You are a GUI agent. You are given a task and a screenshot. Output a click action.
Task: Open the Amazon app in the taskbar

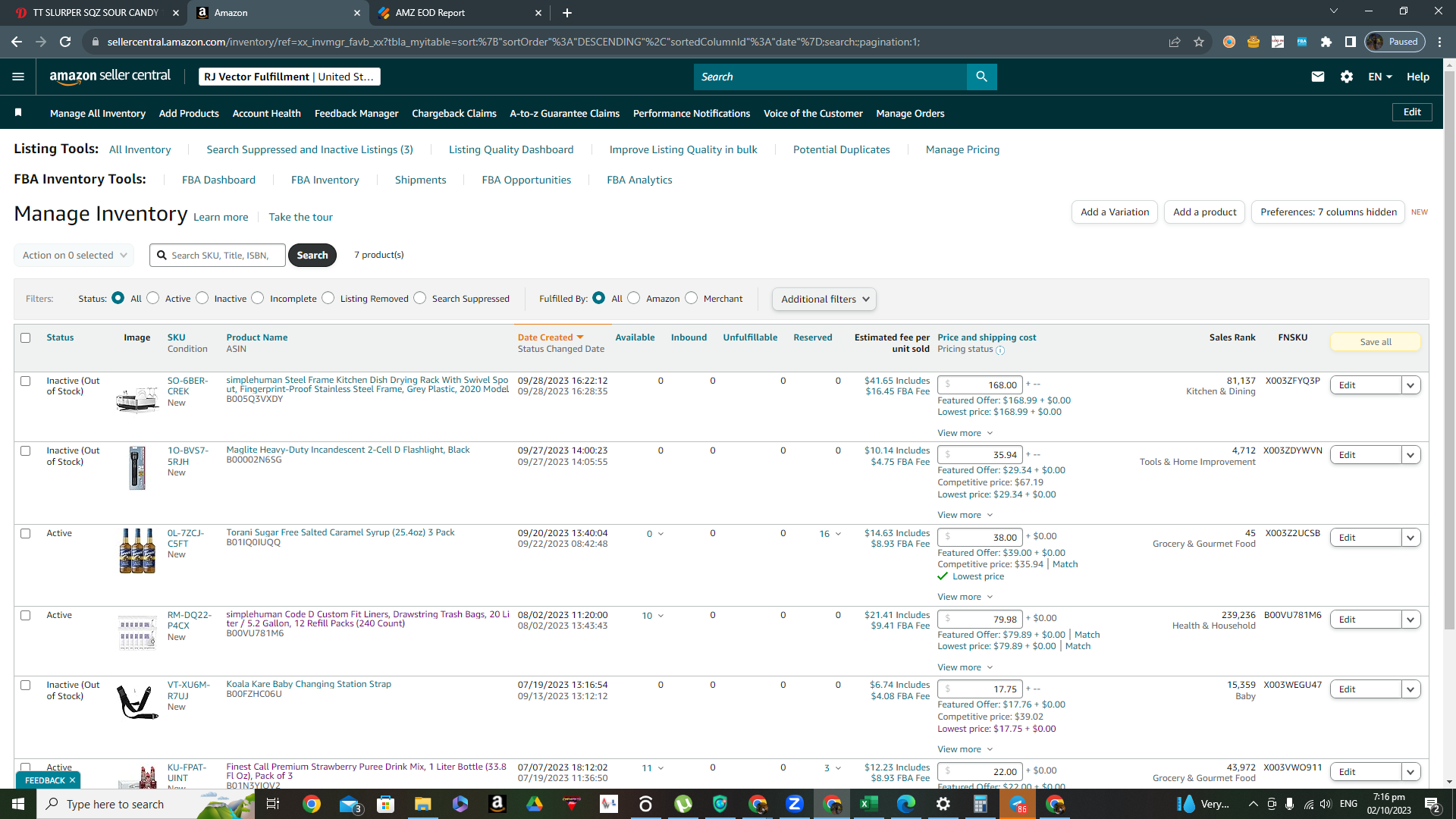(x=497, y=804)
